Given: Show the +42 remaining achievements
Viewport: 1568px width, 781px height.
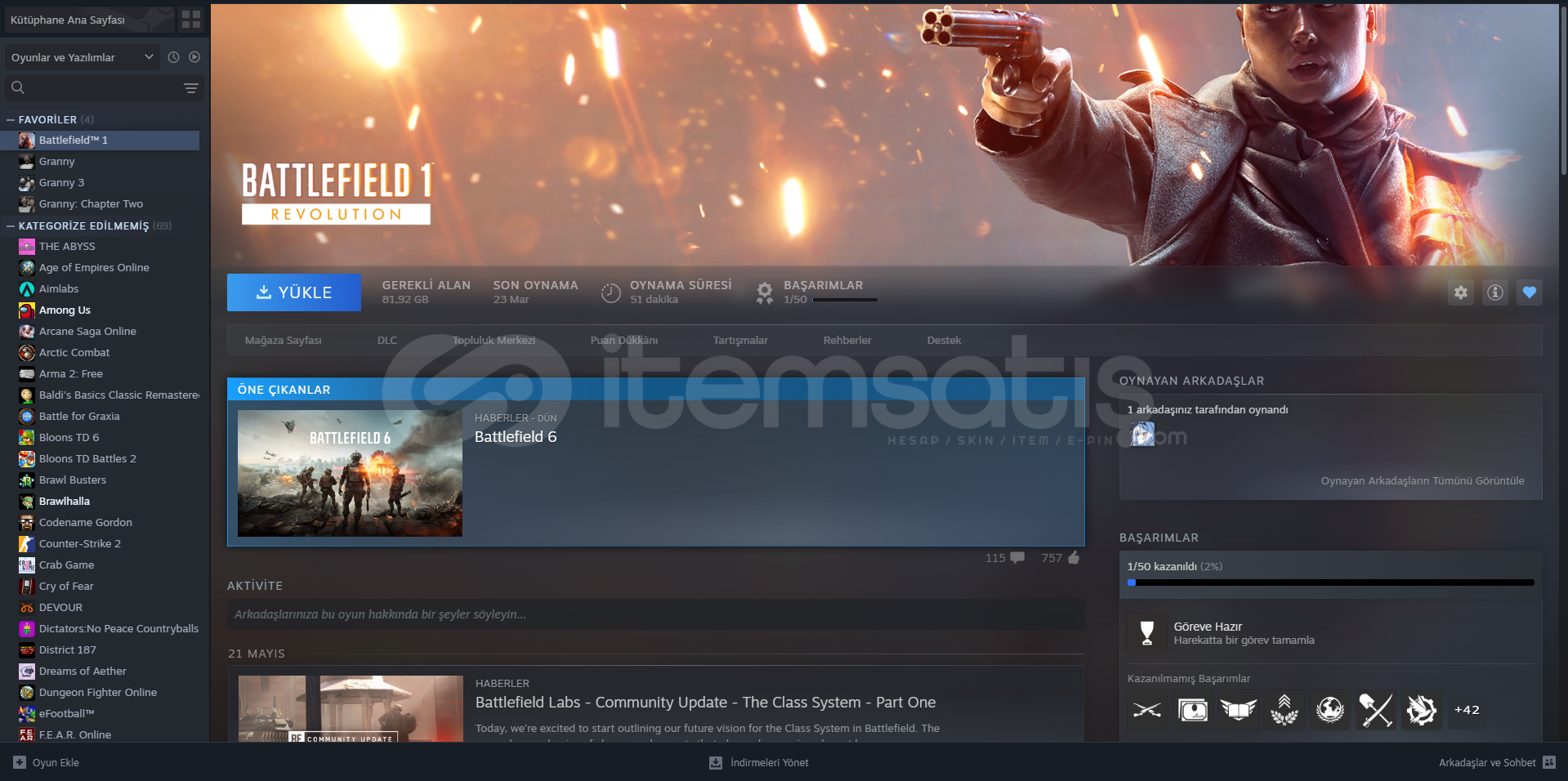Looking at the screenshot, I should [x=1467, y=710].
